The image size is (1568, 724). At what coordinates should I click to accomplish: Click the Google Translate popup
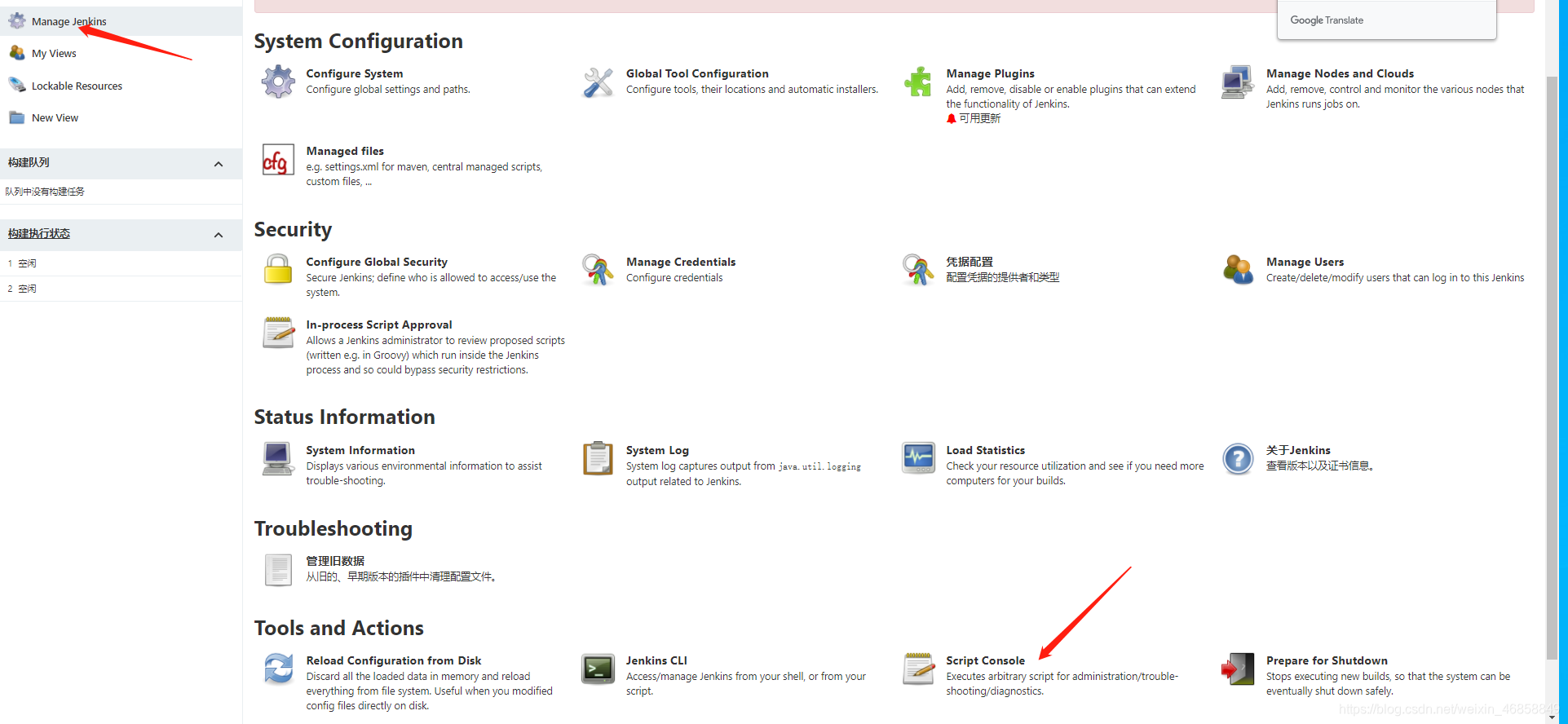tap(1386, 20)
